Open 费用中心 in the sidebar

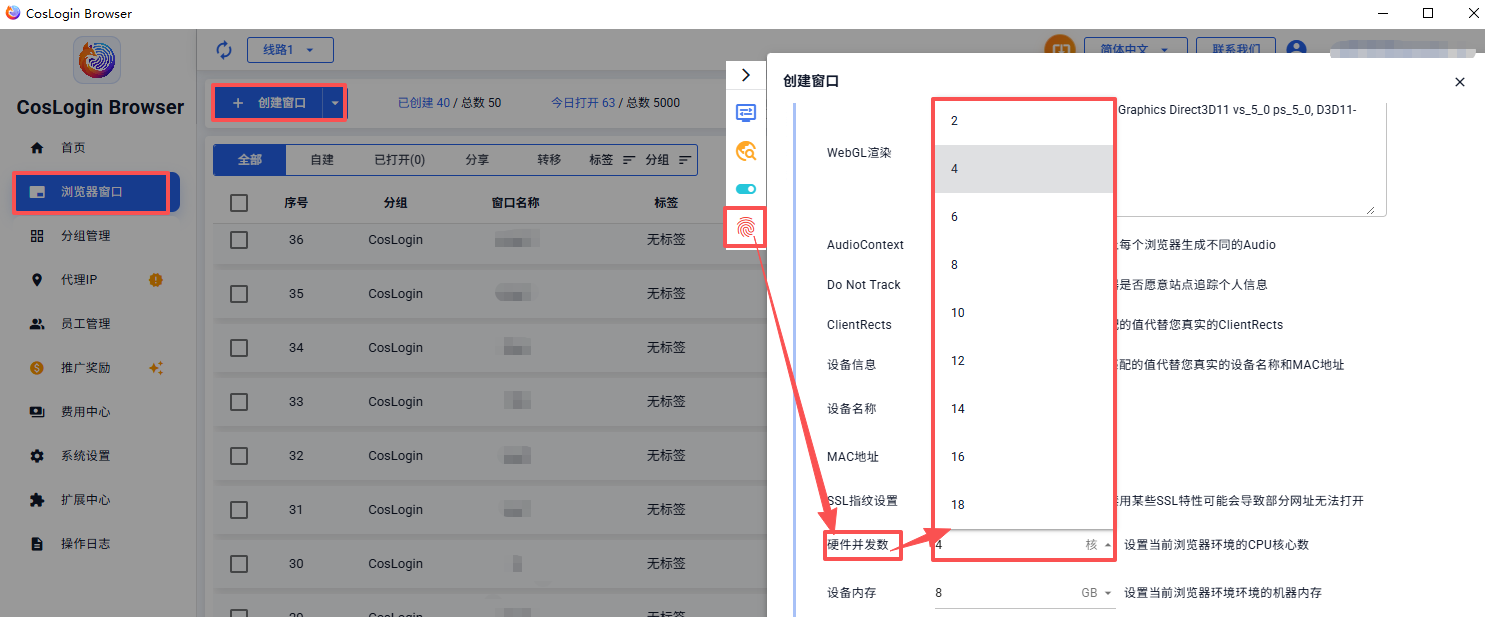coord(85,412)
